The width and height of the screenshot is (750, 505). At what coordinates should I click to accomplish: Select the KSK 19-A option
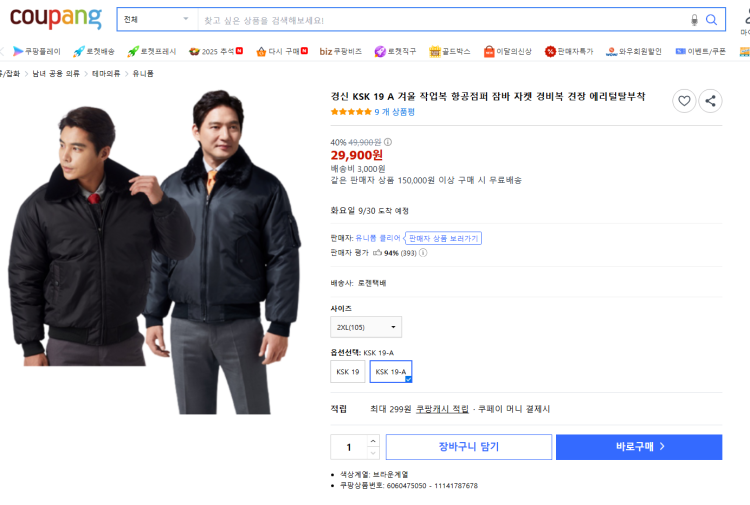(x=391, y=372)
